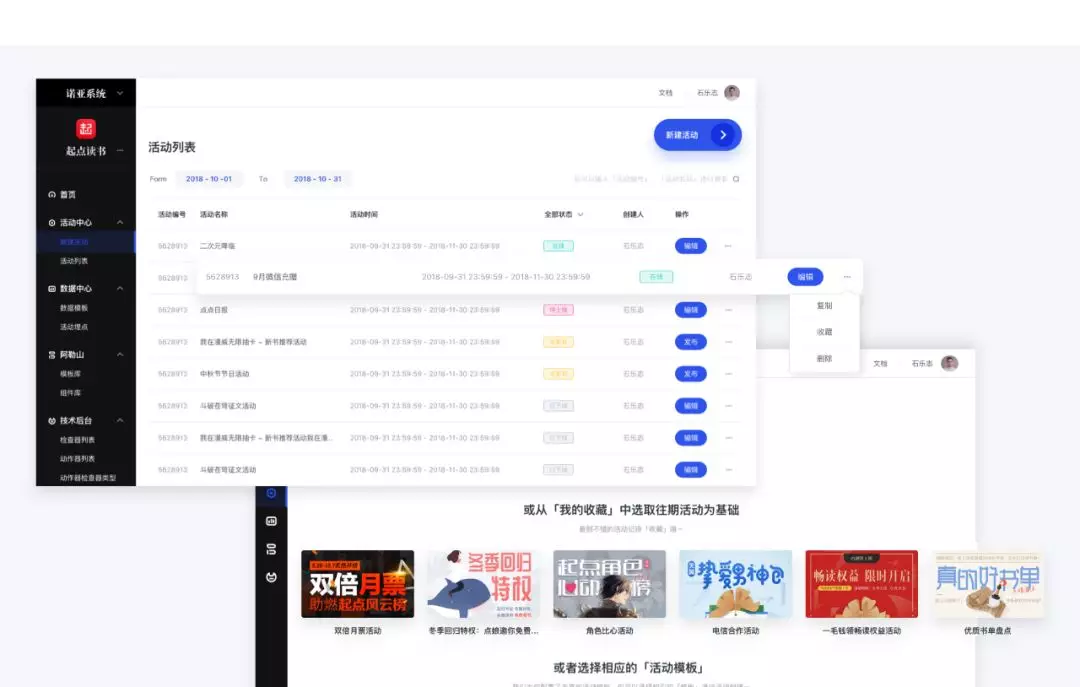This screenshot has height=687, width=1080.
Task: Click the tech backend icon in back window sidebar
Action: (x=271, y=577)
